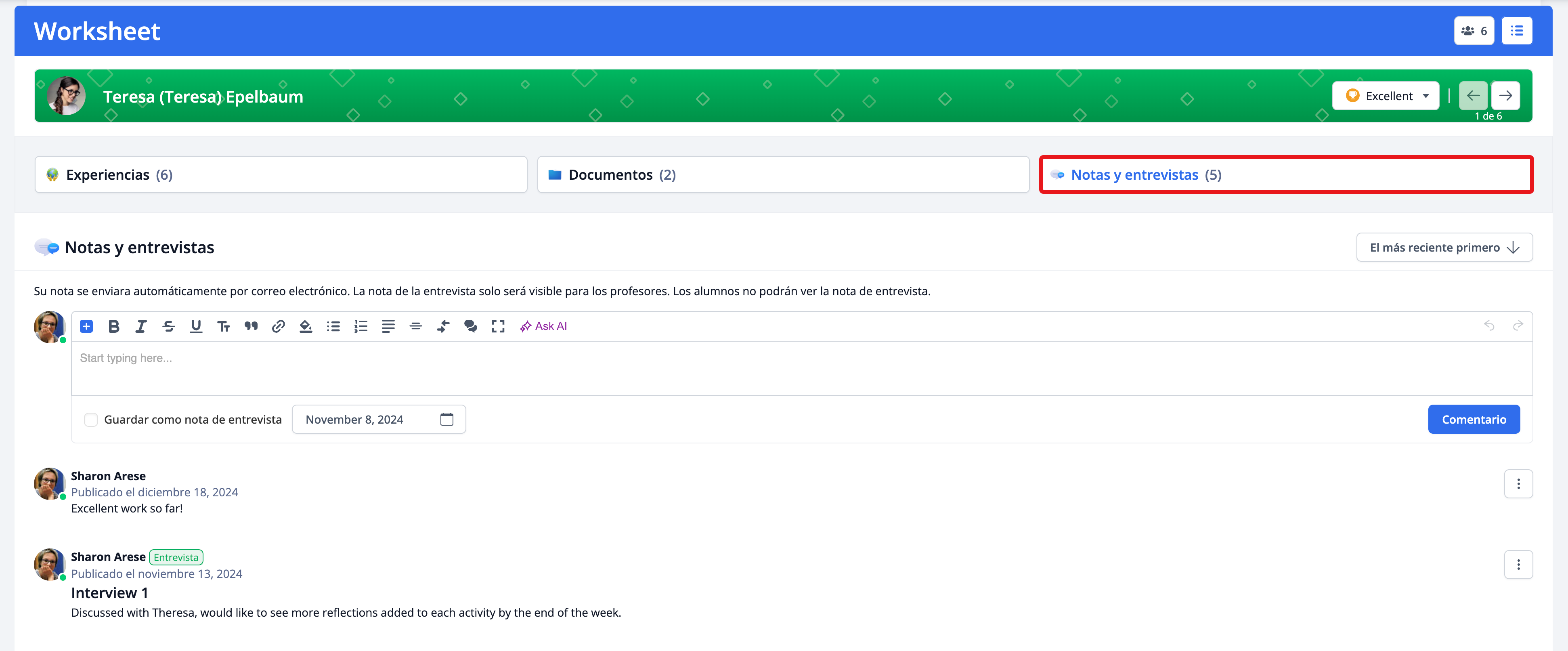The image size is (1568, 651).
Task: Go to next student with right arrow
Action: [1505, 96]
